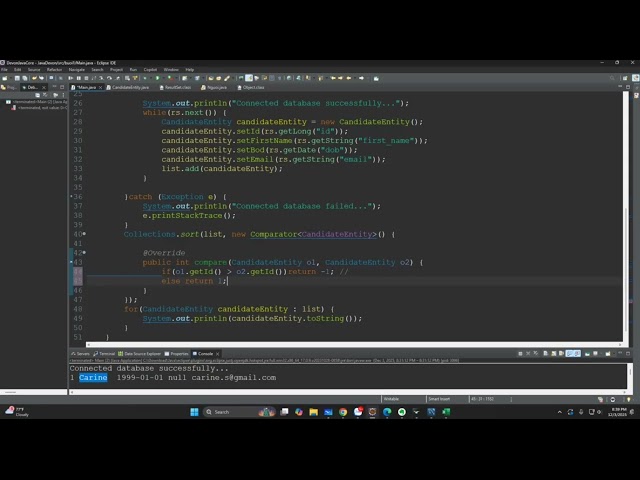Open the Help menu
640x480 pixels.
point(190,70)
